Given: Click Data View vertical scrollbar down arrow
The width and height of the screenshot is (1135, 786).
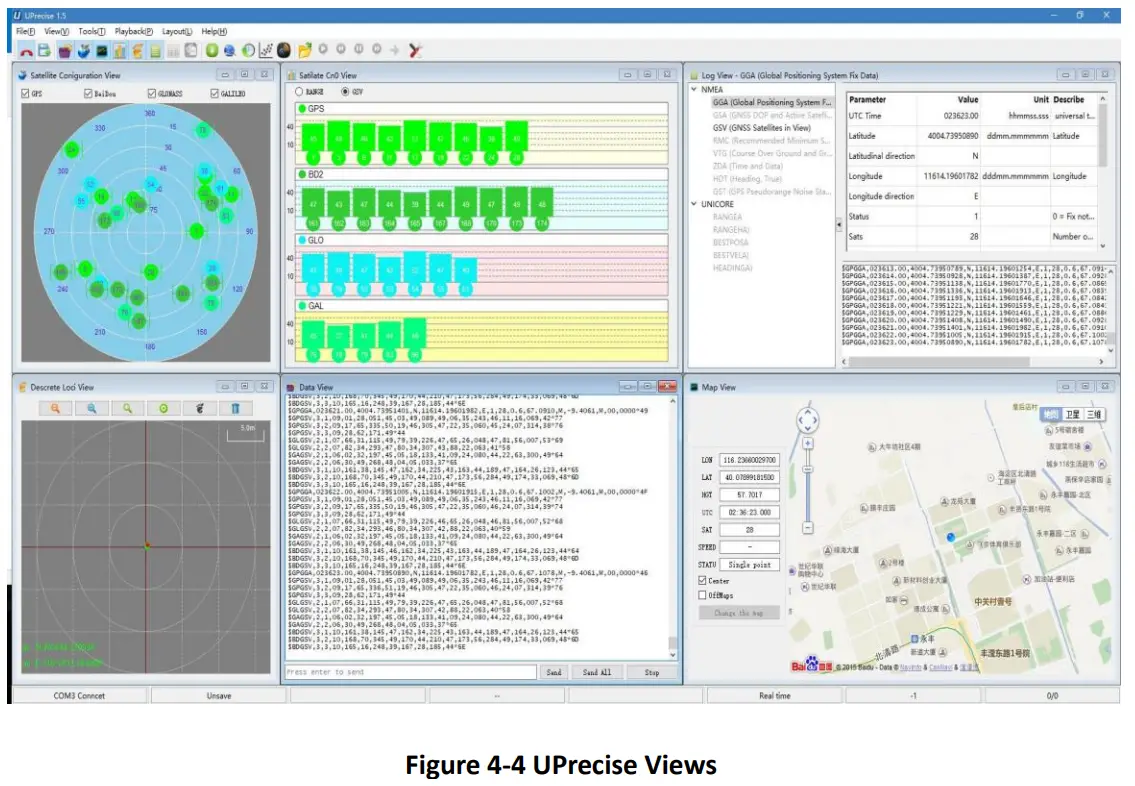Looking at the screenshot, I should click(672, 655).
